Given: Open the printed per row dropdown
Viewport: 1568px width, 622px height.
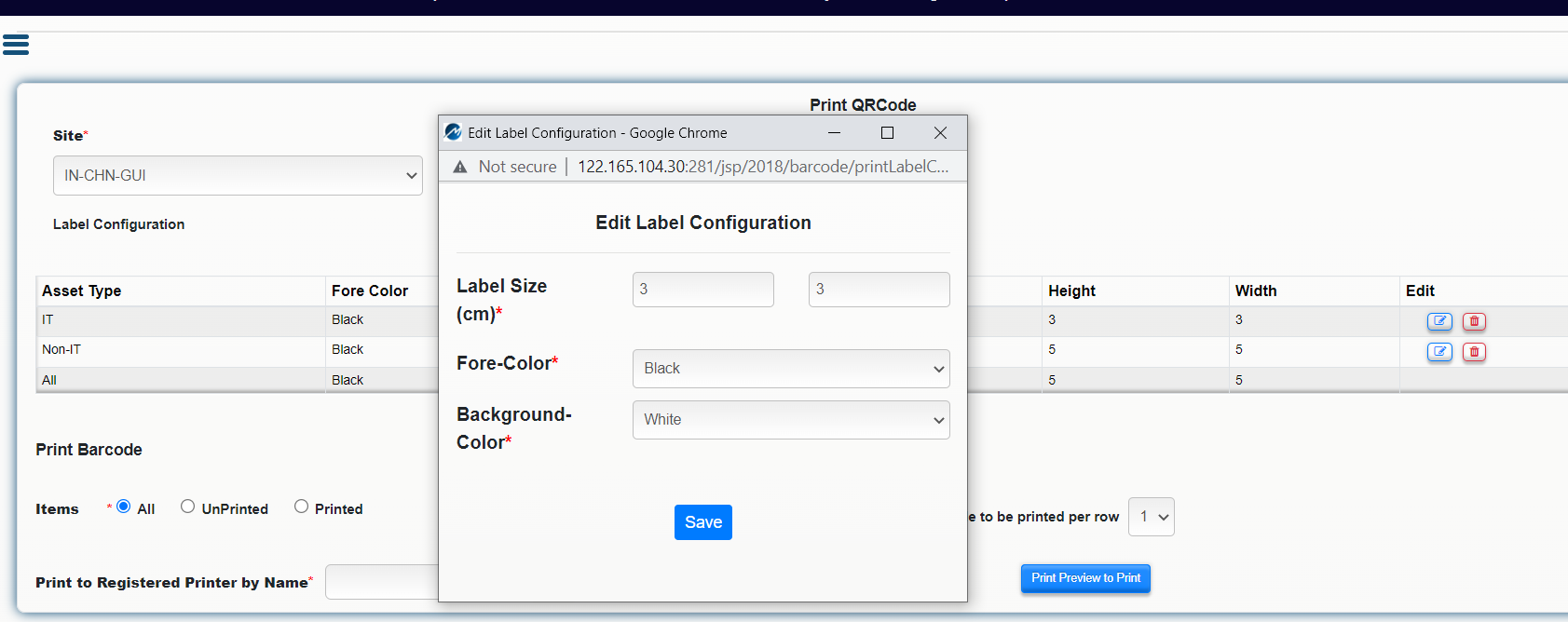Looking at the screenshot, I should [1152, 517].
